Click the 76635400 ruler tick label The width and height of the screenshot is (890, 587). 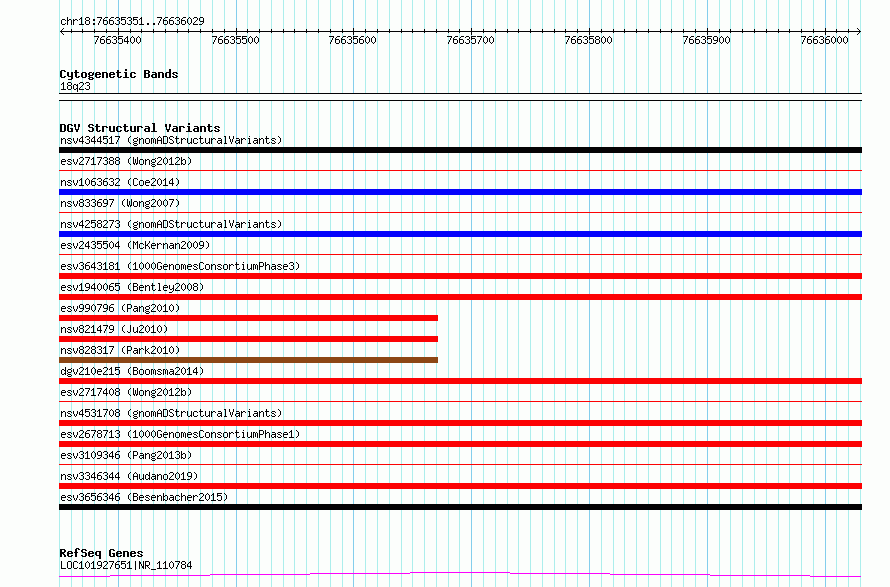click(x=117, y=40)
